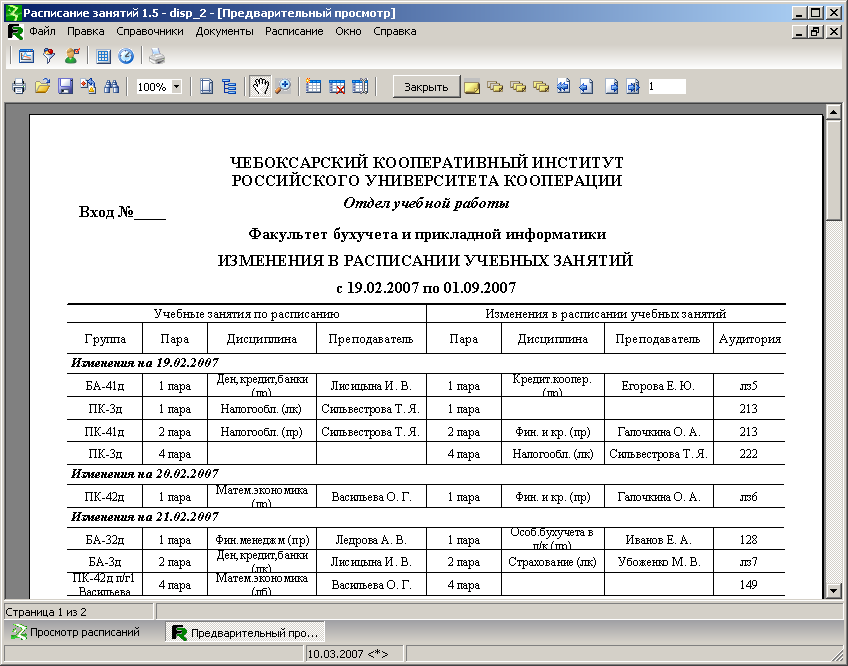Click the Вход № label
848x666 pixels.
point(122,212)
